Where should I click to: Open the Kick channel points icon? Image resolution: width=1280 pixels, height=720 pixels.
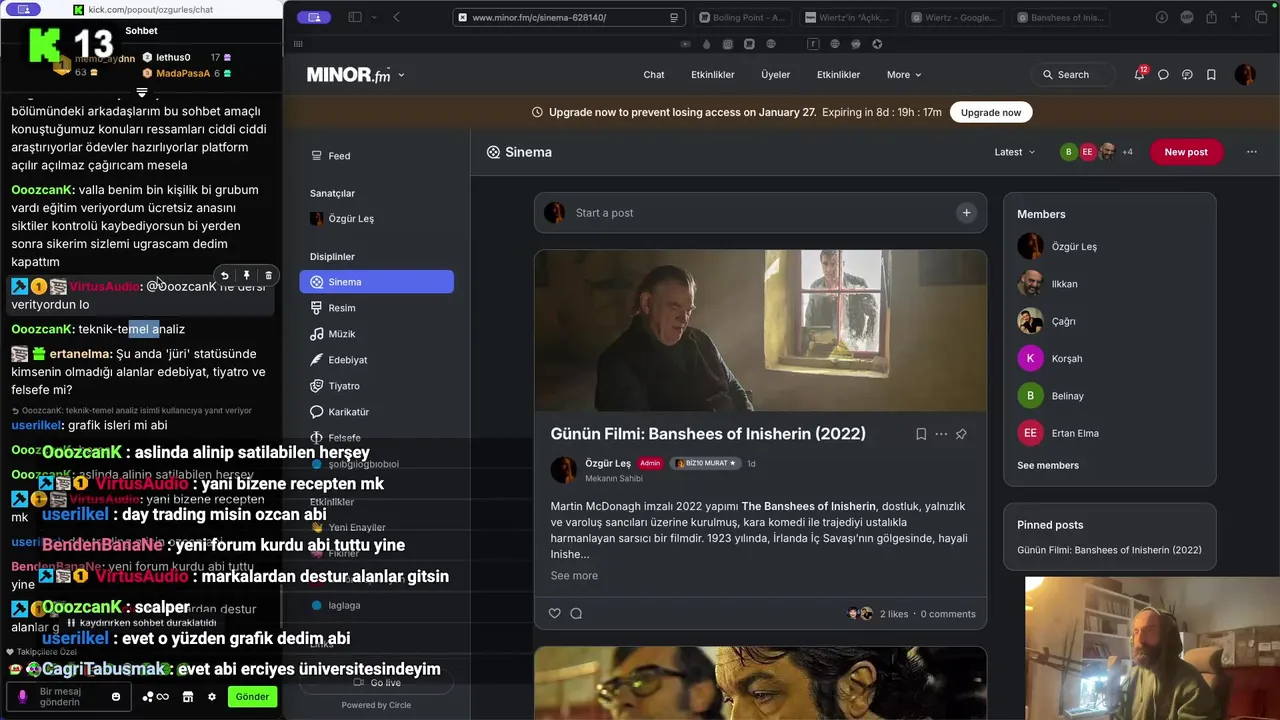(x=156, y=697)
